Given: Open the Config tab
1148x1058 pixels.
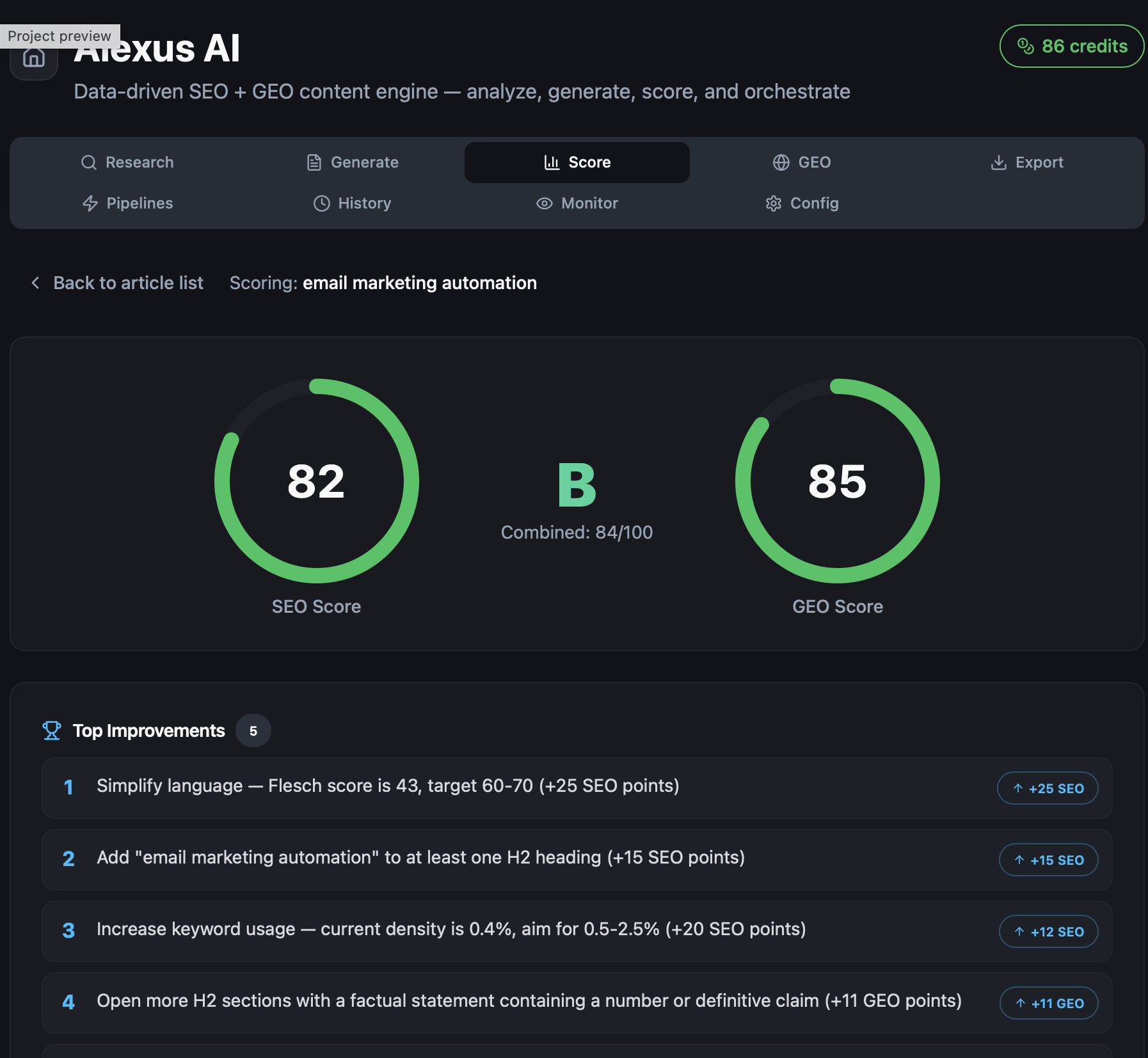Looking at the screenshot, I should point(802,203).
